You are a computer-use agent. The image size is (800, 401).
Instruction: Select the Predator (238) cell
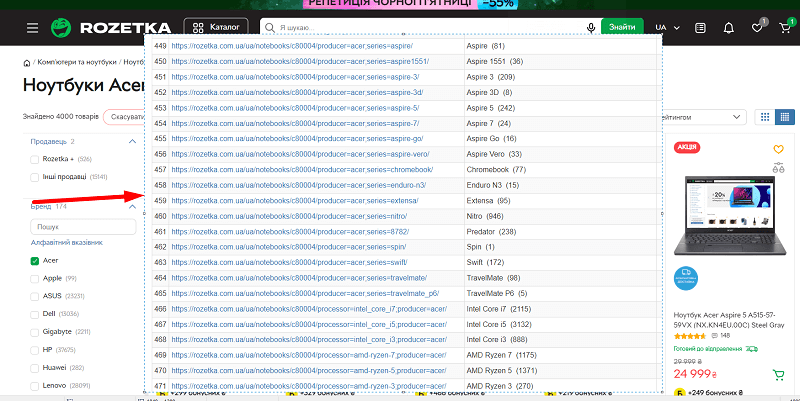coord(560,232)
